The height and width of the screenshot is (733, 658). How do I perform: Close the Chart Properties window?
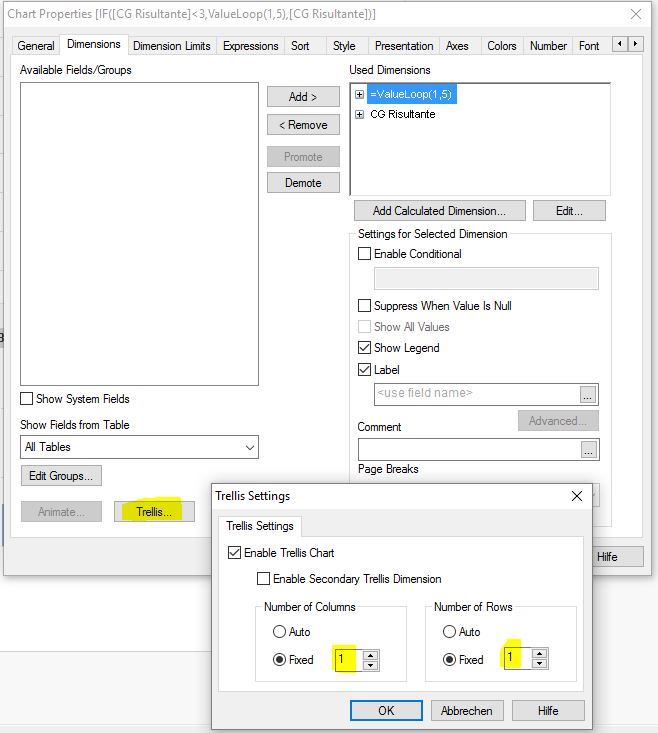click(636, 14)
